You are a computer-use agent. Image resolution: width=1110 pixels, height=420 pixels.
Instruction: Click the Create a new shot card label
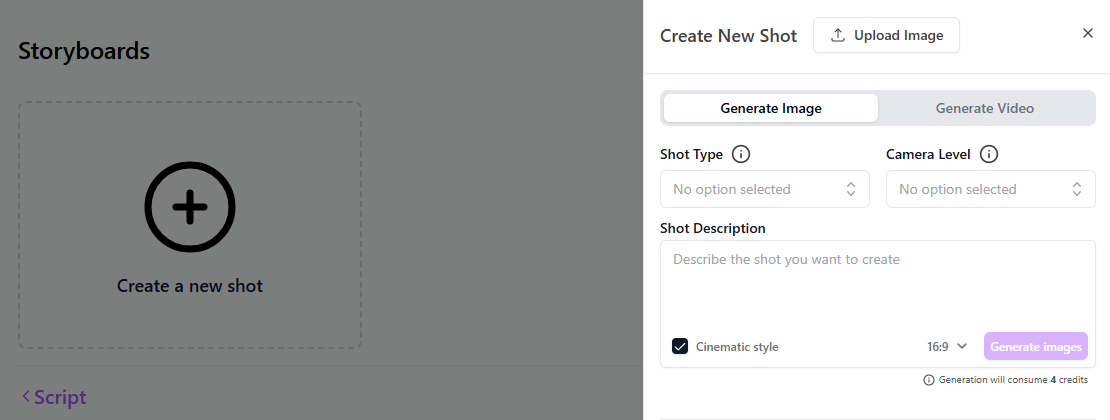pyautogui.click(x=190, y=286)
